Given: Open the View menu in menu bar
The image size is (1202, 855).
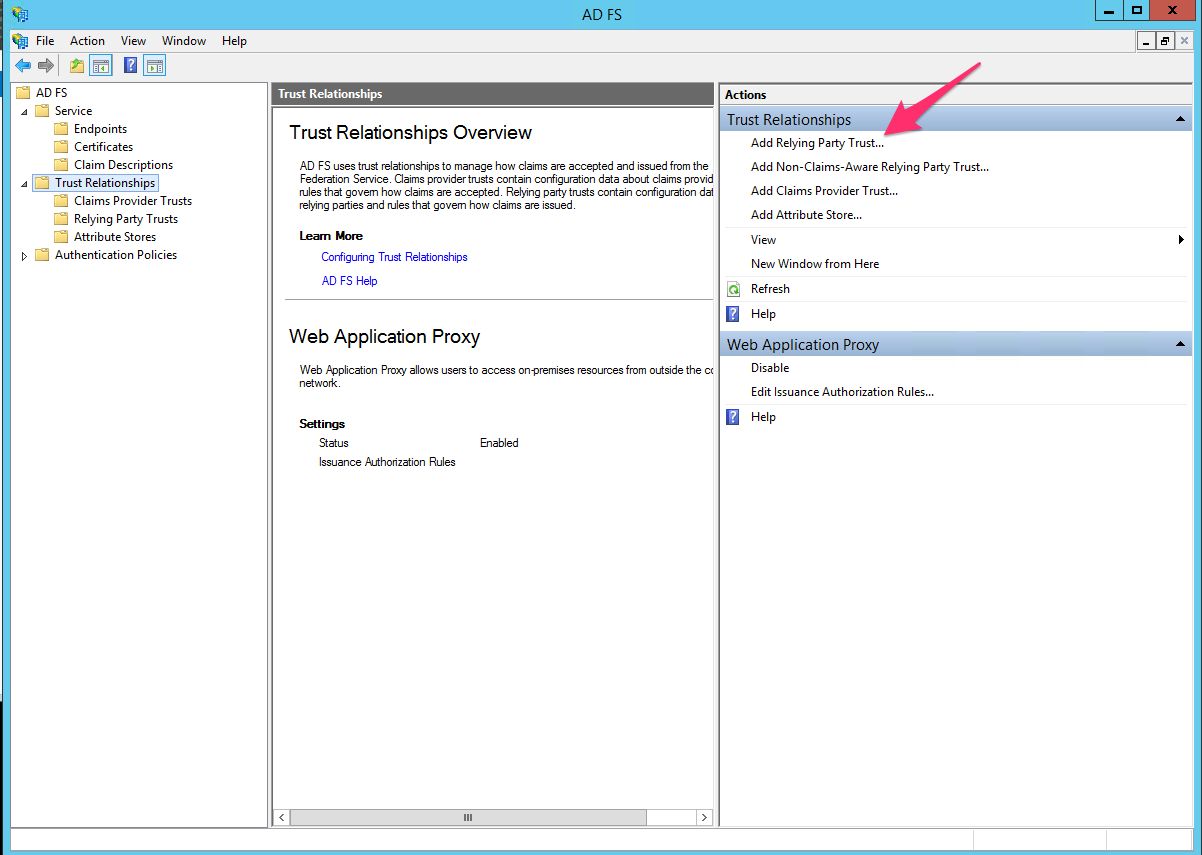Looking at the screenshot, I should coord(133,41).
